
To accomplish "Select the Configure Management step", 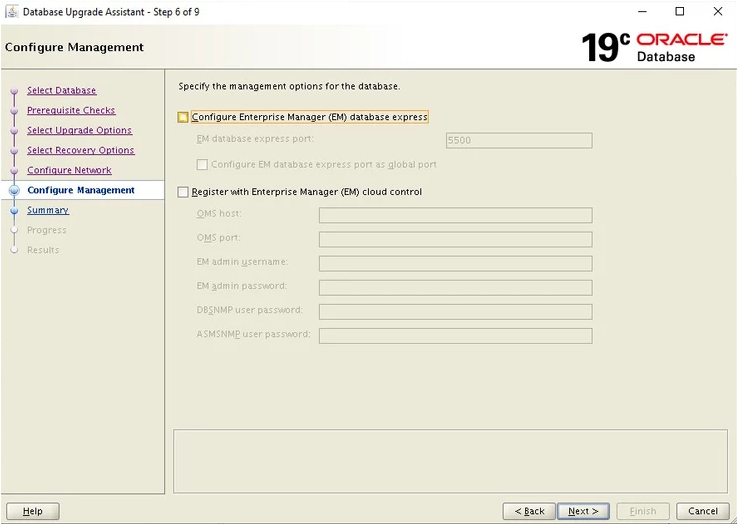I will coord(81,190).
